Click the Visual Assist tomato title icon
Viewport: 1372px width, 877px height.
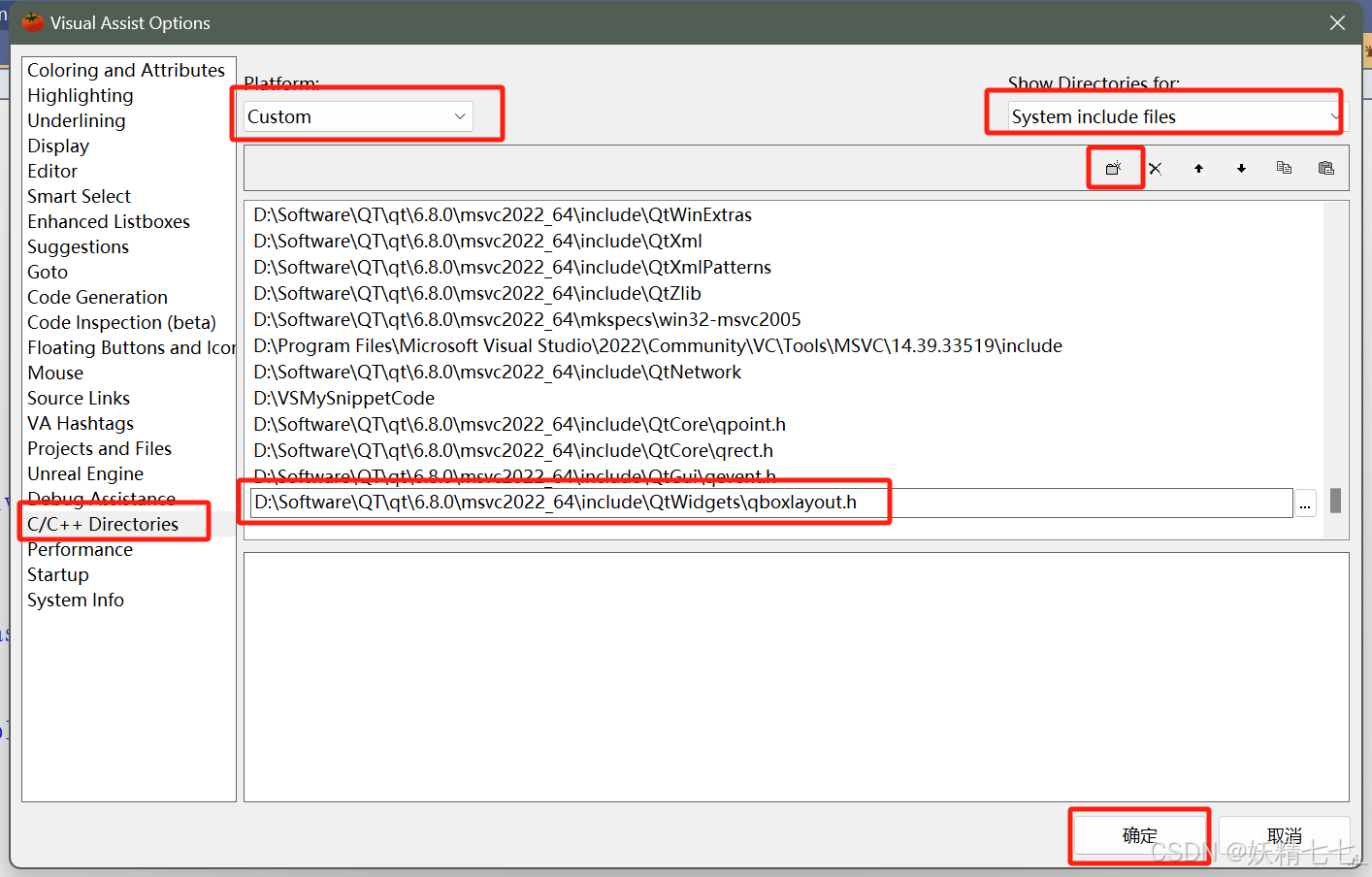click(33, 22)
